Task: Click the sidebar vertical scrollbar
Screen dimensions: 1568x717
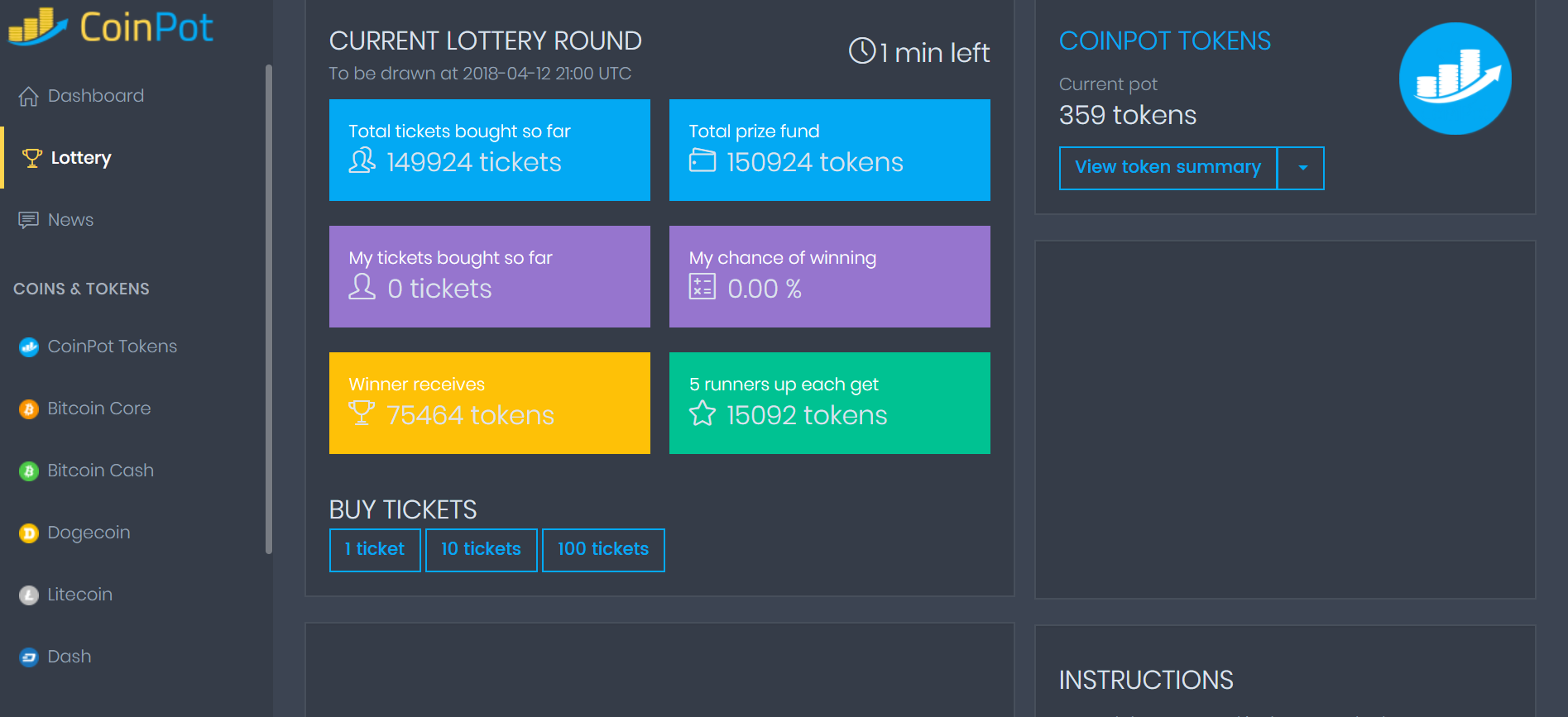Action: 268,306
